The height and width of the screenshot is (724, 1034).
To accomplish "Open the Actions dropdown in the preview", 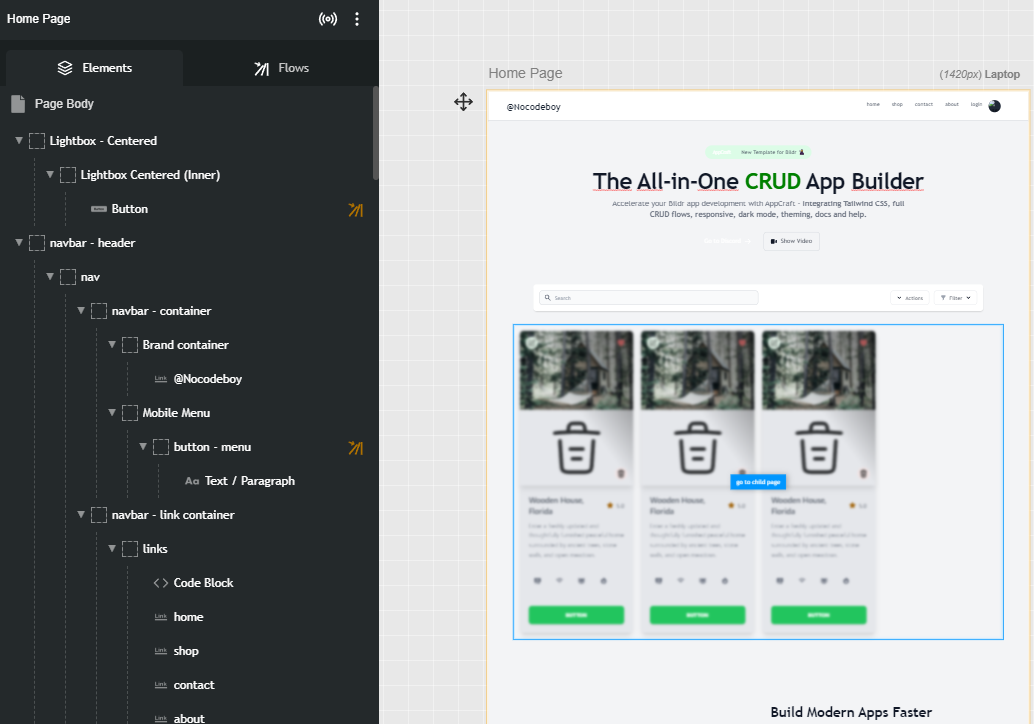I will click(909, 297).
